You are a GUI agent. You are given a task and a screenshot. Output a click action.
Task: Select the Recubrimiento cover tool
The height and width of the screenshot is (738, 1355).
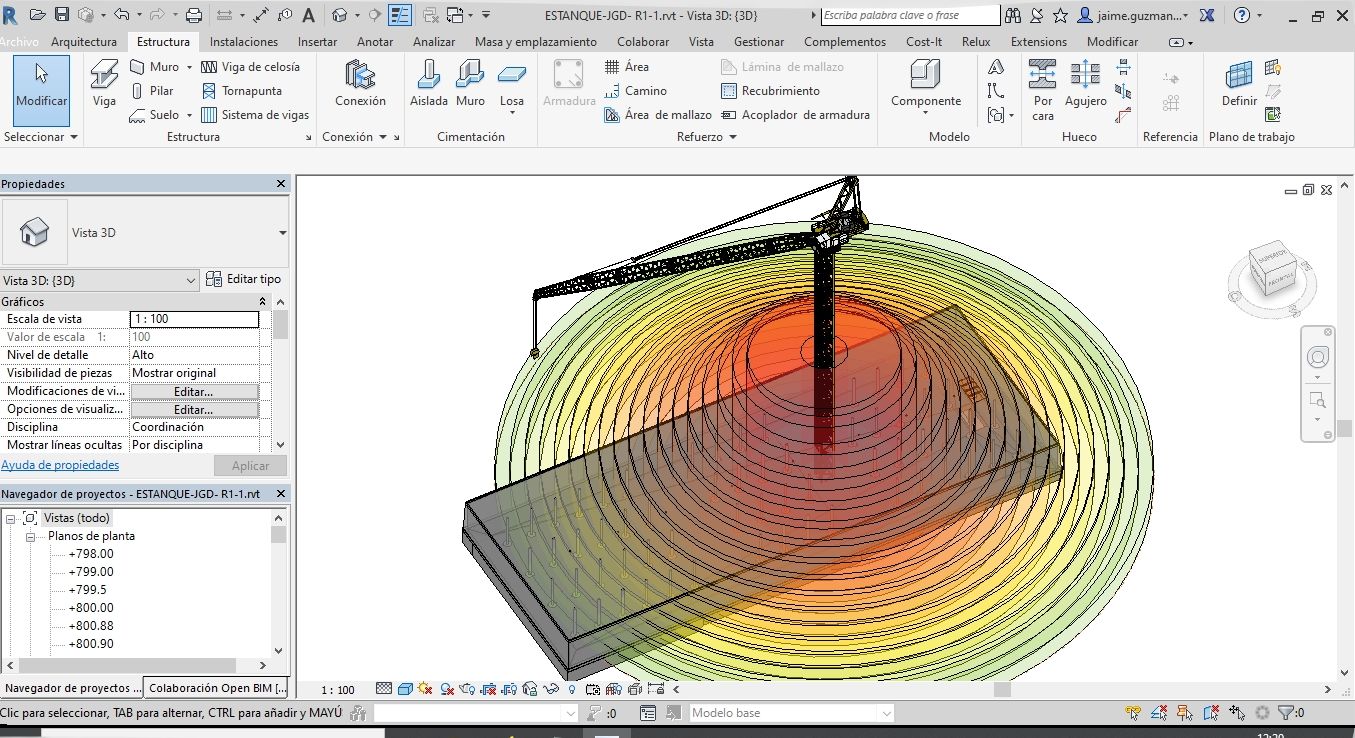(770, 91)
